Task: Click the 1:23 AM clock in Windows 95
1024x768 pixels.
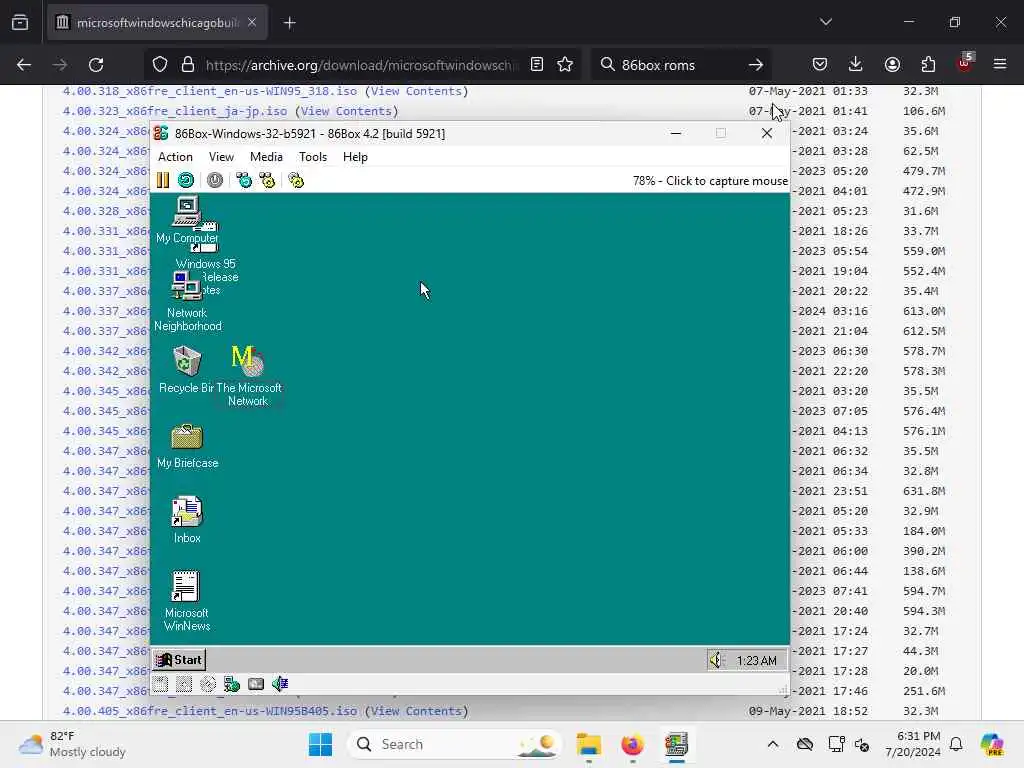Action: pos(756,661)
